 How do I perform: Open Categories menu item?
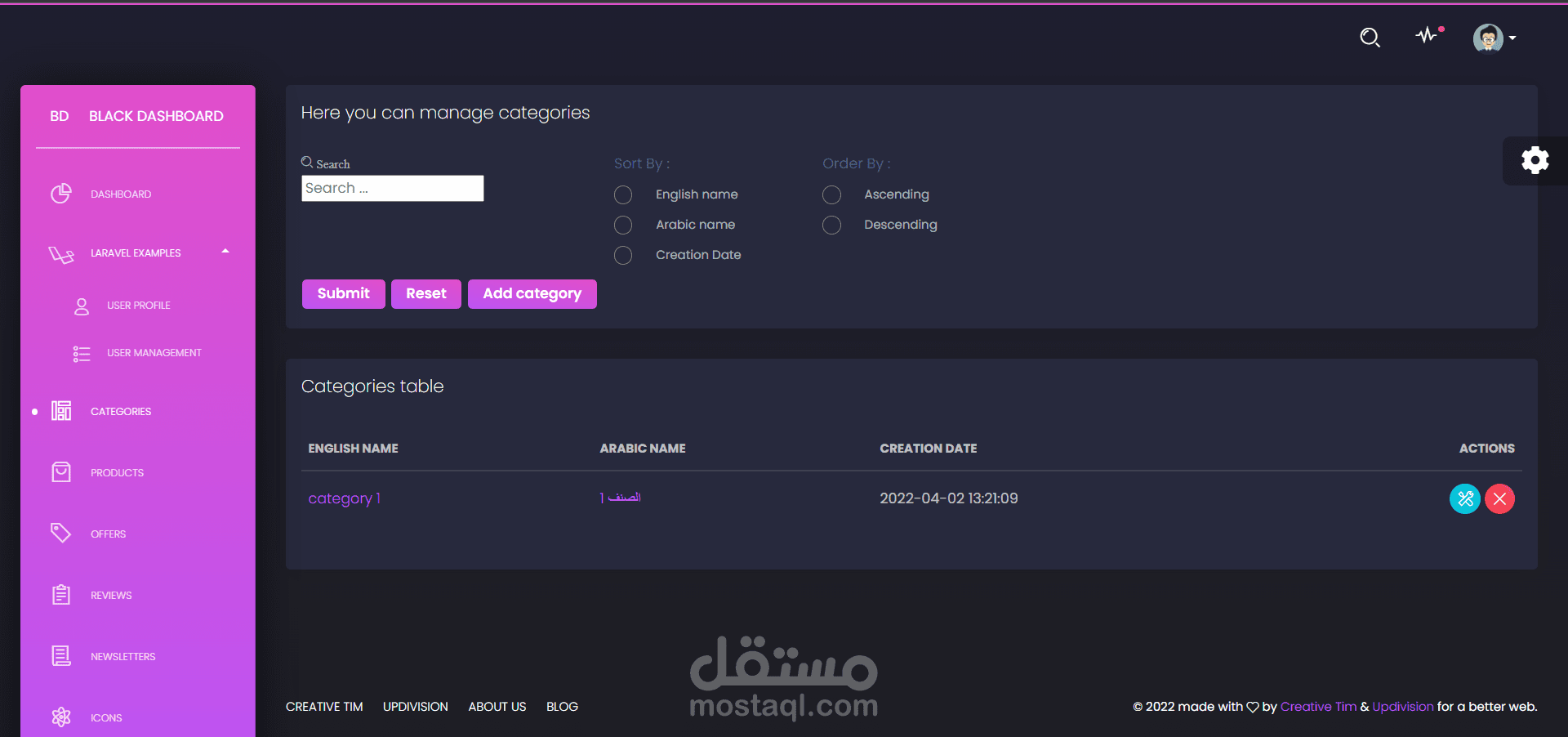121,412
